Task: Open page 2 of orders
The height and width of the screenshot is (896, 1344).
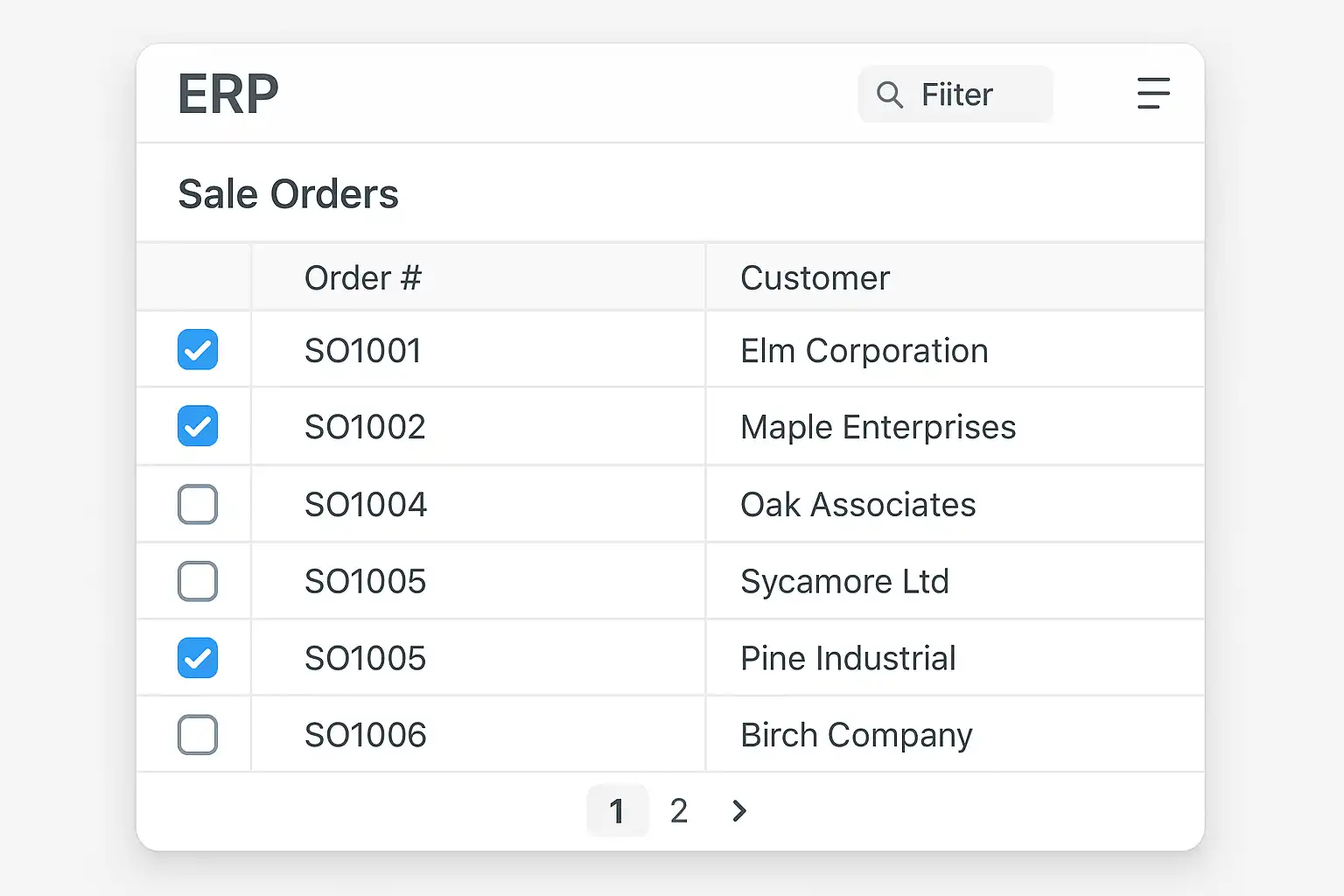Action: 679,811
